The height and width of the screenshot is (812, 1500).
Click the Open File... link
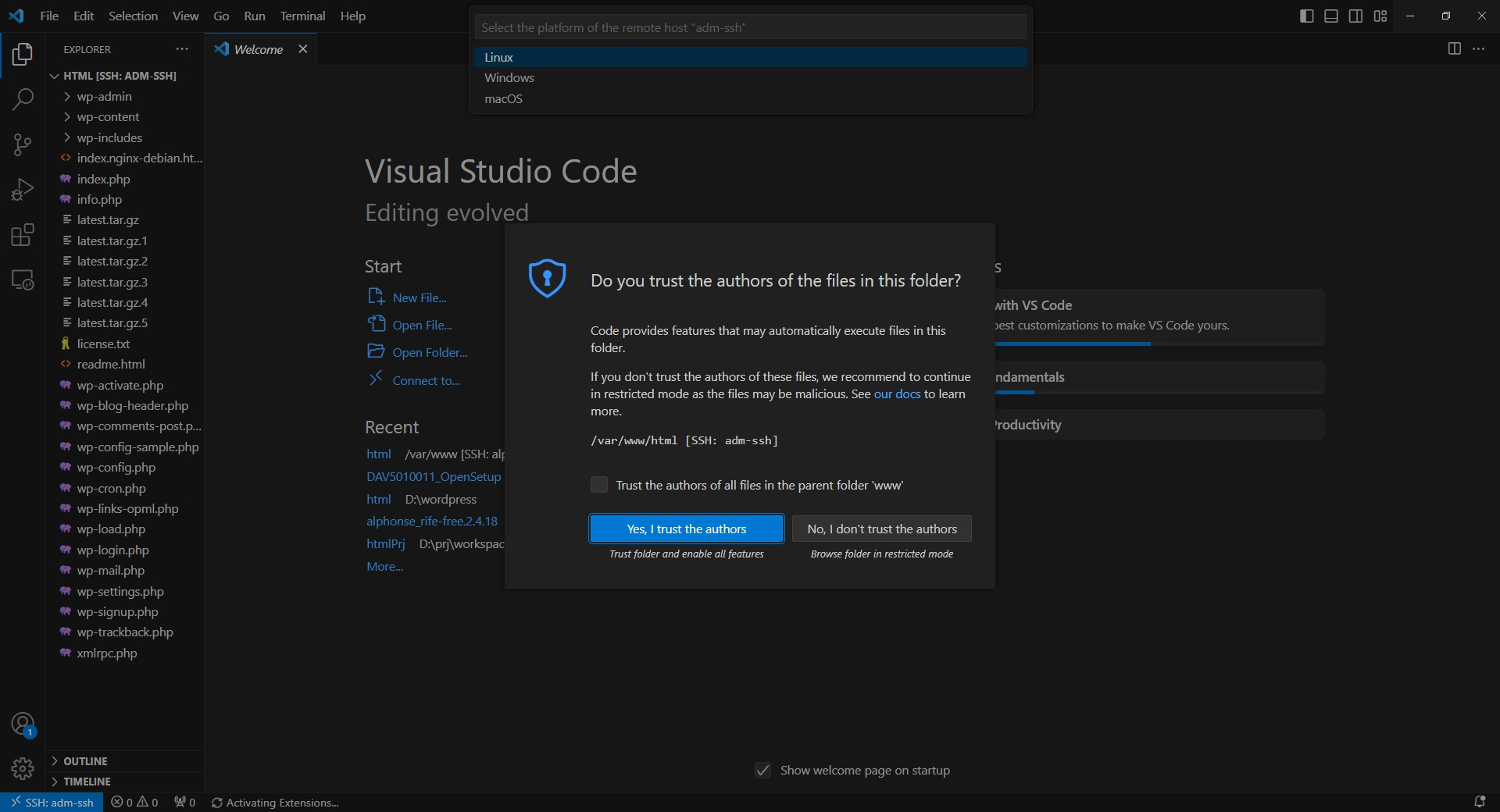[423, 325]
